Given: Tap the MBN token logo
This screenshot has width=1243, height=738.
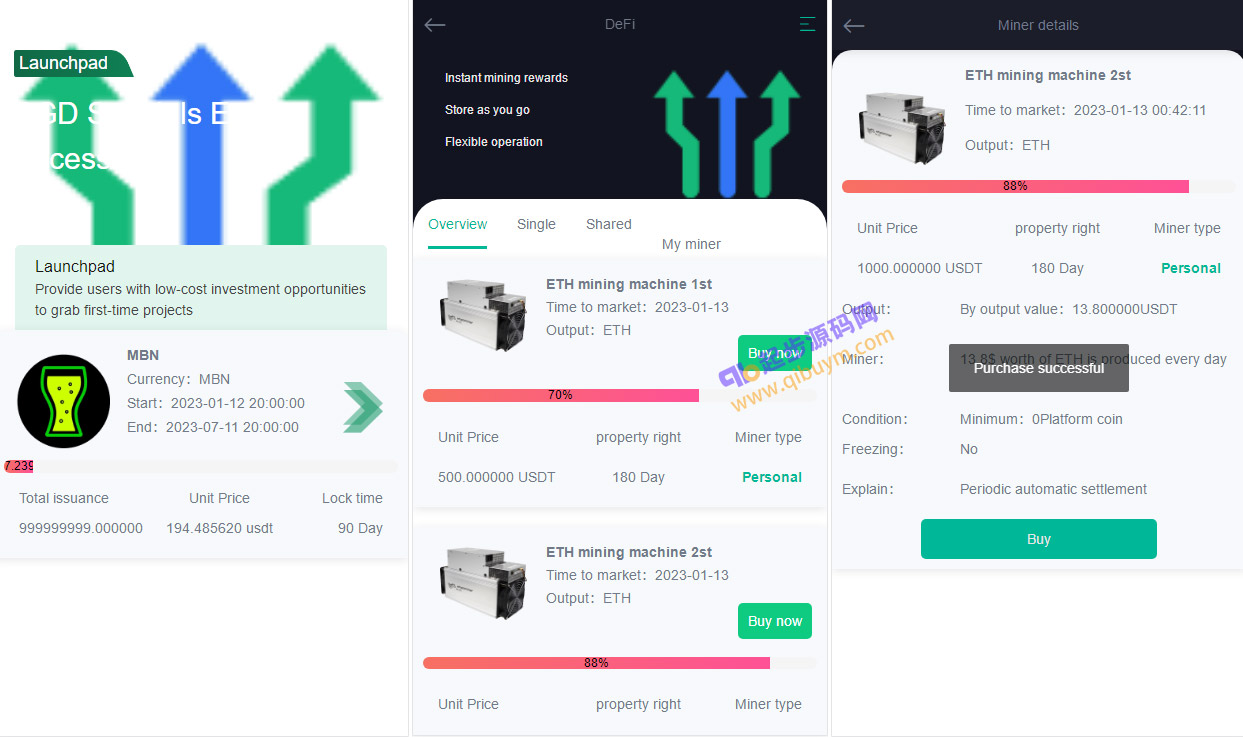Looking at the screenshot, I should [x=64, y=401].
